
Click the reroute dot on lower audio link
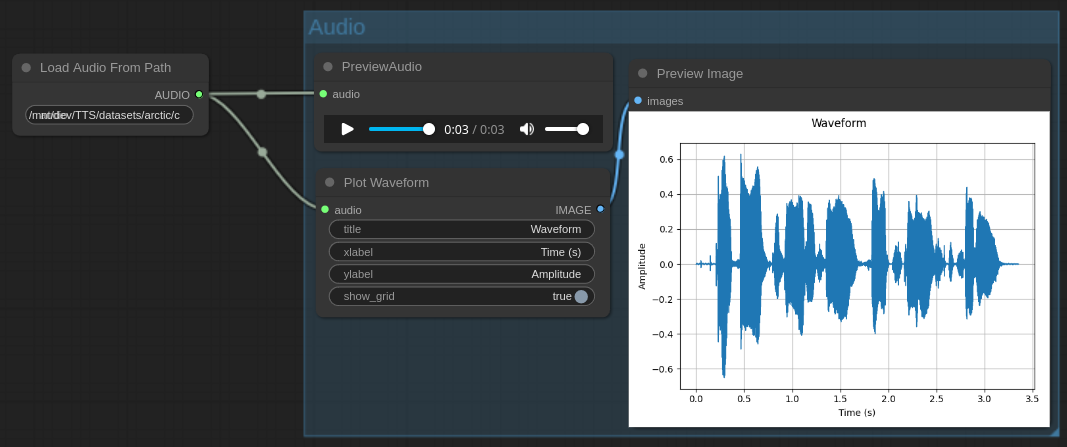(263, 152)
